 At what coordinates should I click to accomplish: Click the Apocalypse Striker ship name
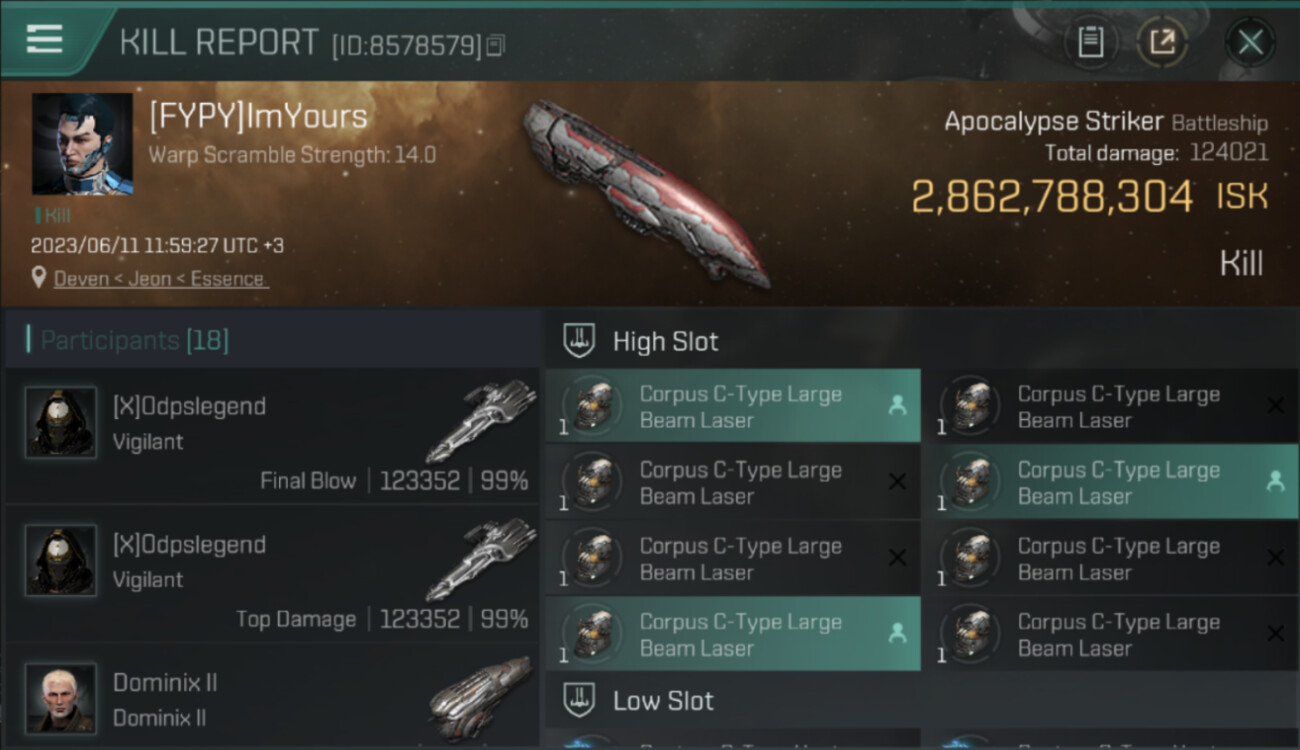(1054, 122)
